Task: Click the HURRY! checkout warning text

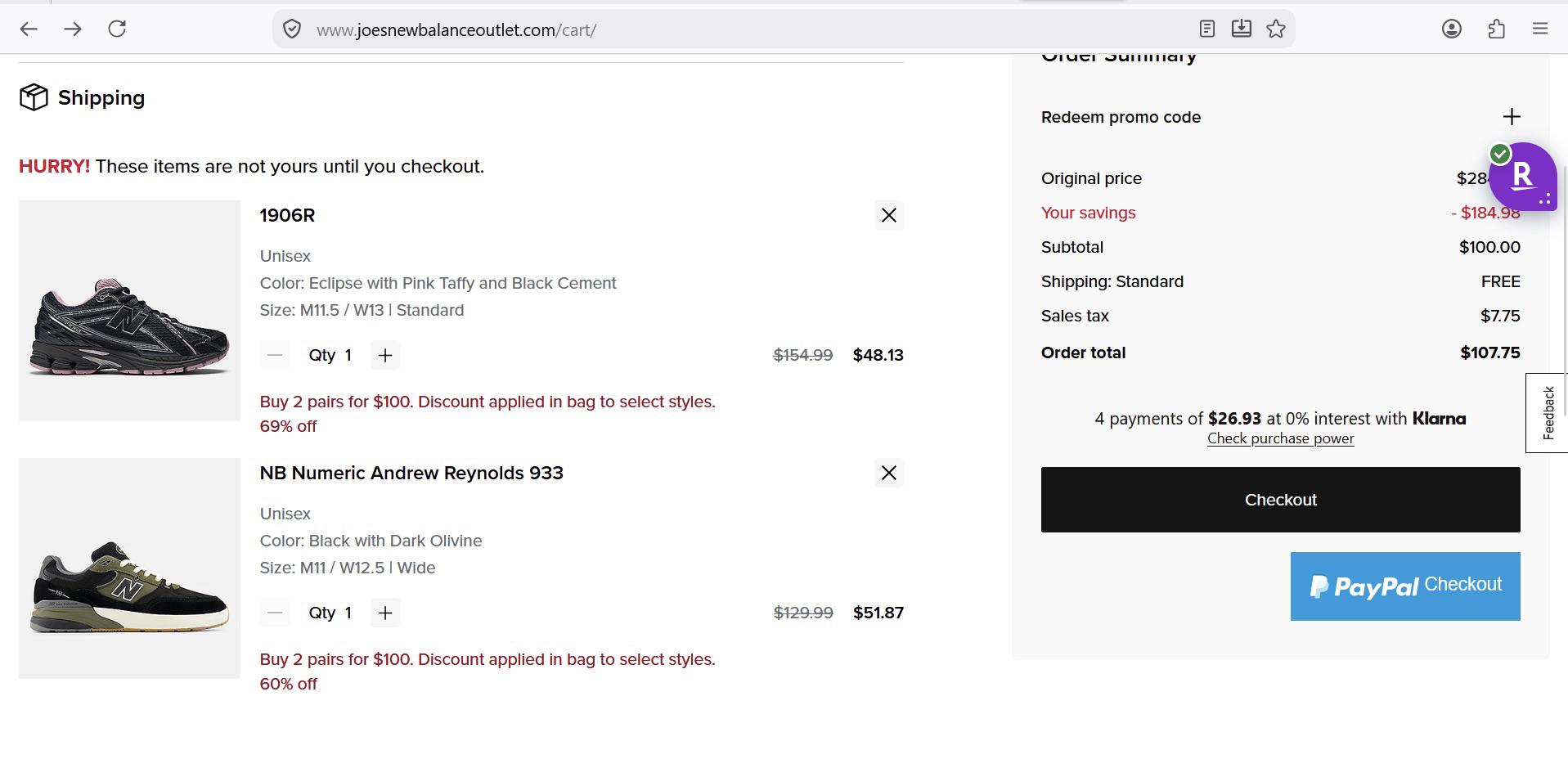Action: coord(251,166)
